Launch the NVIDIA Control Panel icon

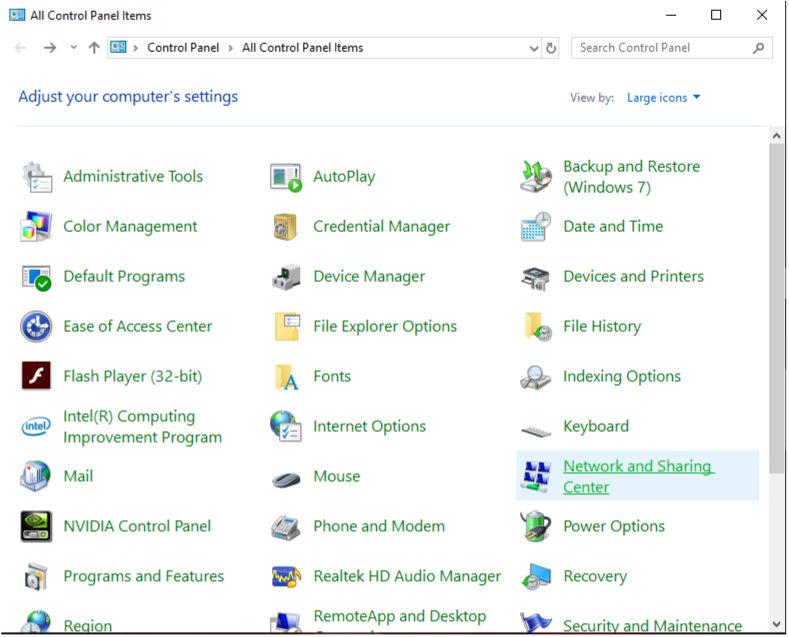pos(36,527)
